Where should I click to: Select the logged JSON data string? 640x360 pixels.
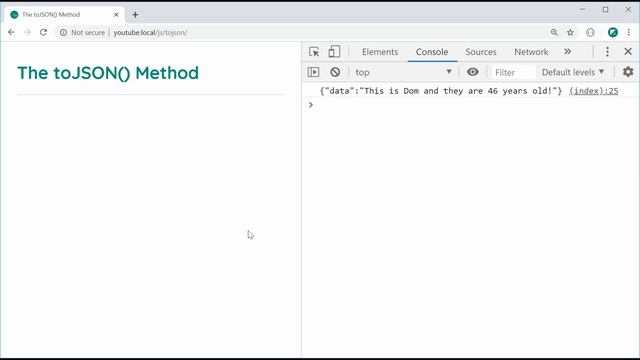click(441, 91)
